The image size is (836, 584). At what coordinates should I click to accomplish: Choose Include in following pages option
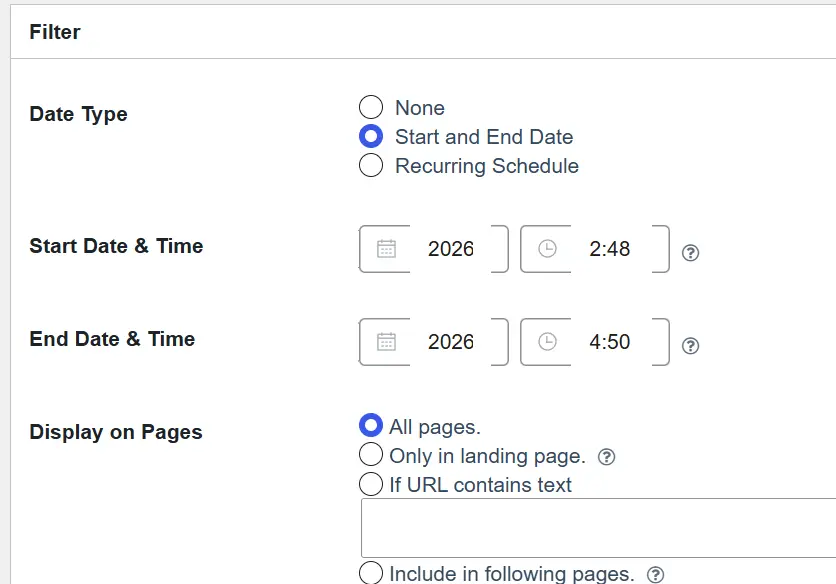click(x=371, y=572)
